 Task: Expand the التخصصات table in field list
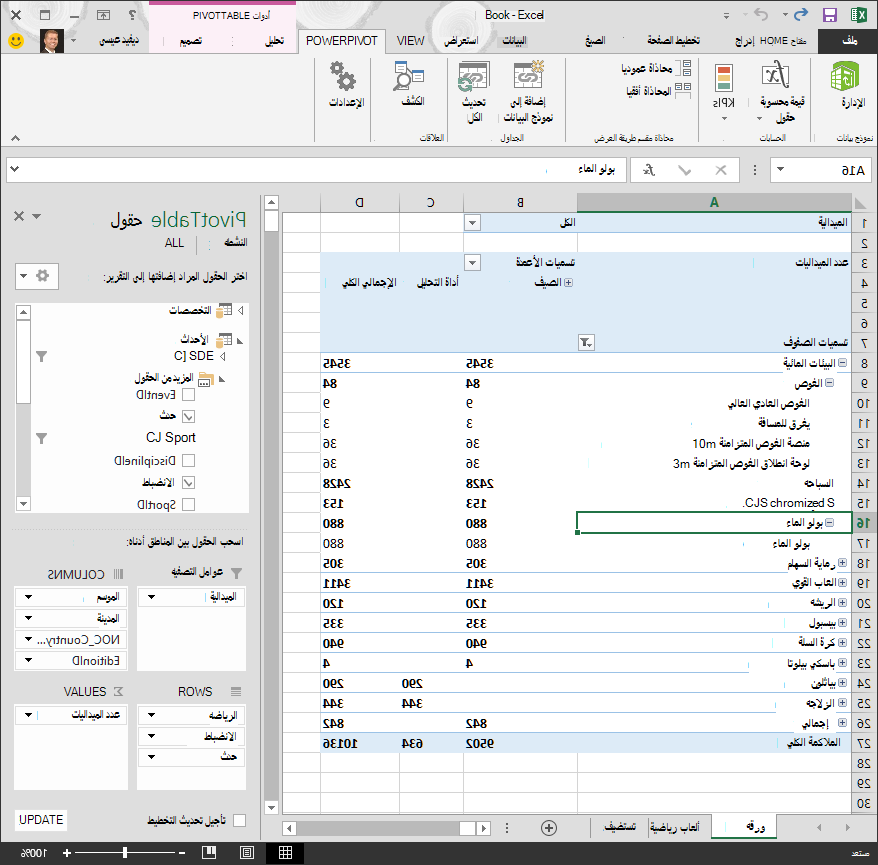[240, 310]
